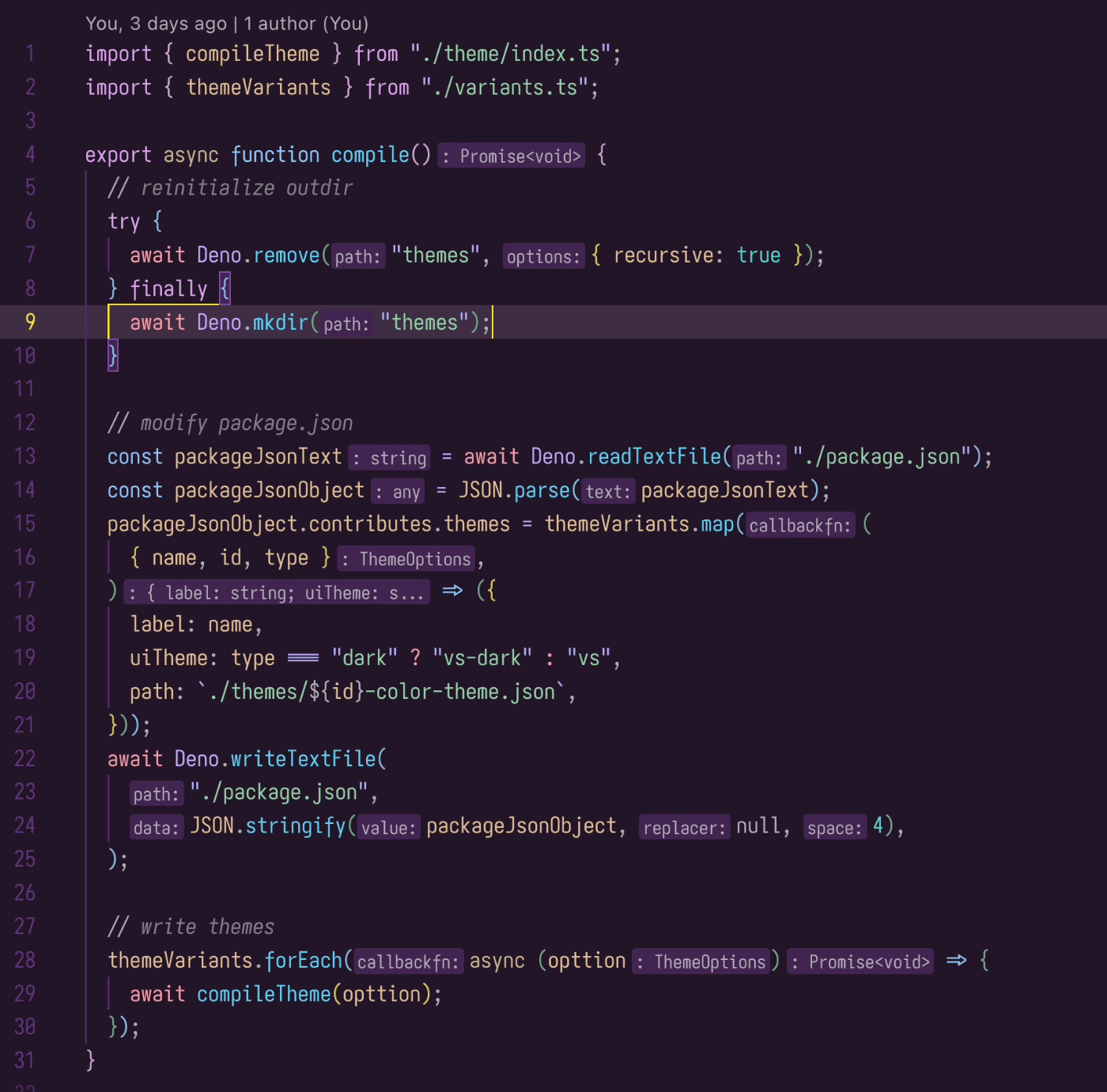The height and width of the screenshot is (1092, 1107).
Task: Click the comment "// reinitialize outdir"
Action: 230,187
